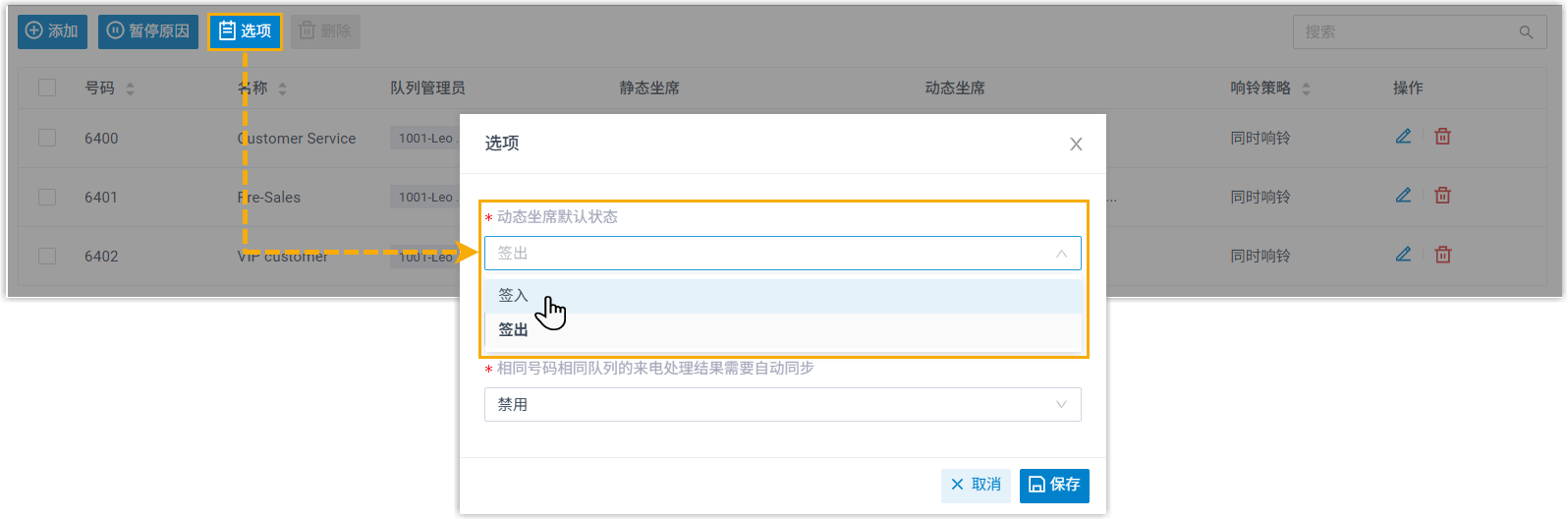Viewport: 1568px width, 520px height.
Task: Click the 搜索 search input field
Action: (1405, 32)
